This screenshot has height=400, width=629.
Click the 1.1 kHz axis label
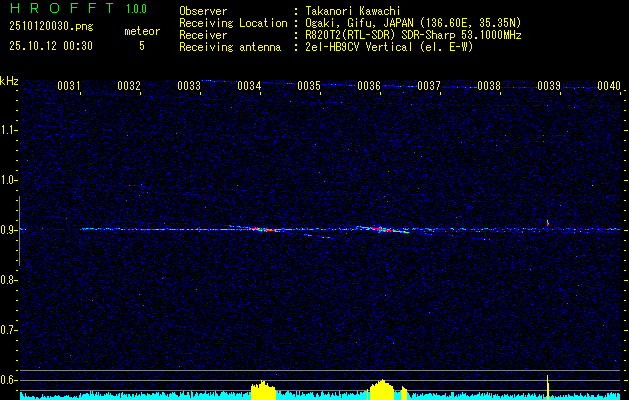(x=8, y=130)
